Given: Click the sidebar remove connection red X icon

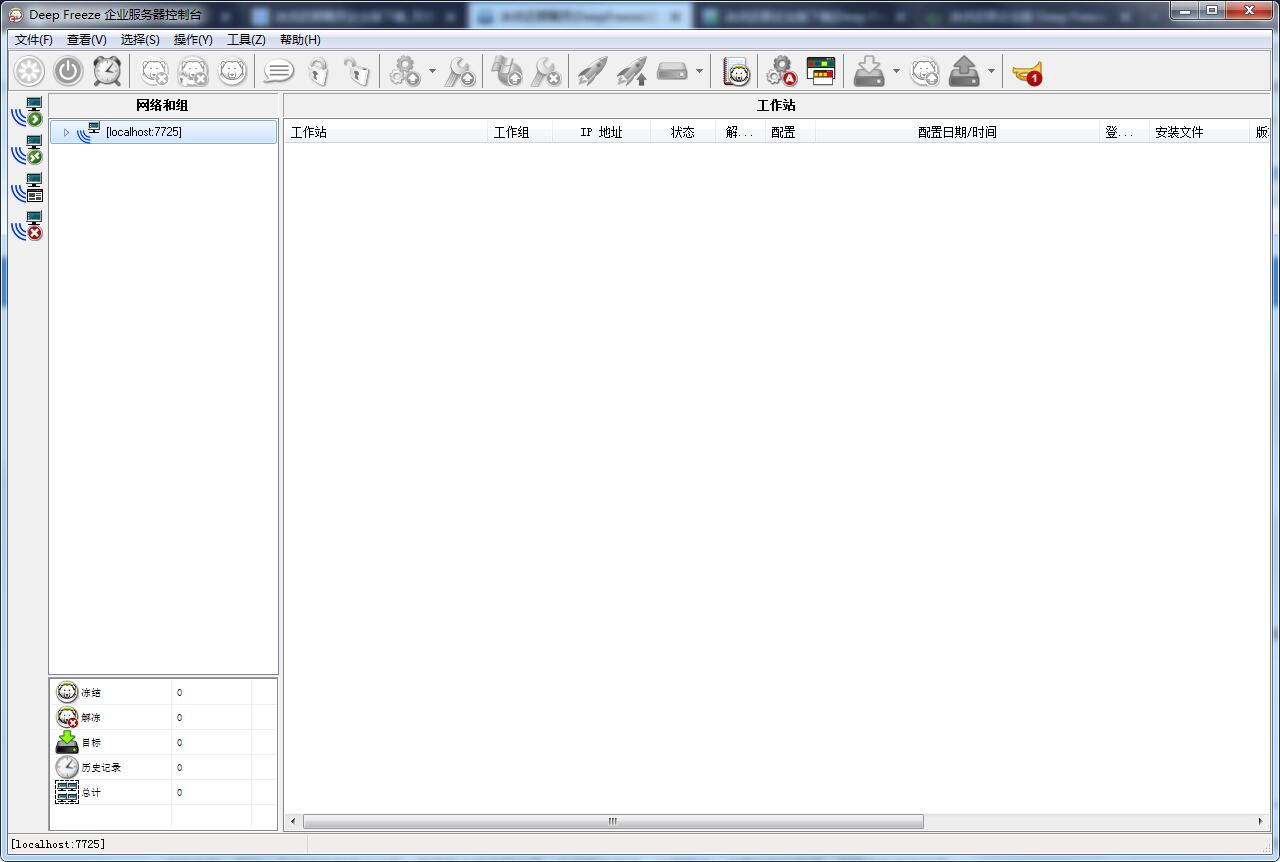Looking at the screenshot, I should (28, 226).
